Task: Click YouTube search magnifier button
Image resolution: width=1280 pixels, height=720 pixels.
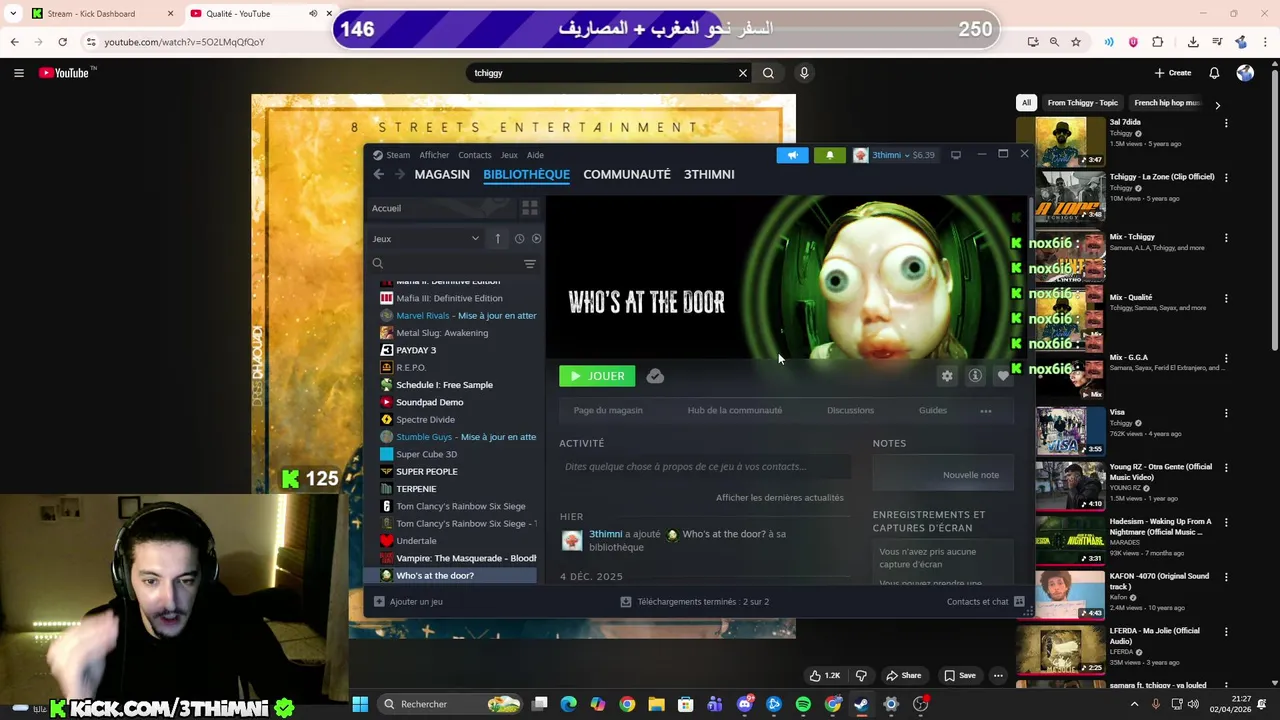Action: point(768,73)
